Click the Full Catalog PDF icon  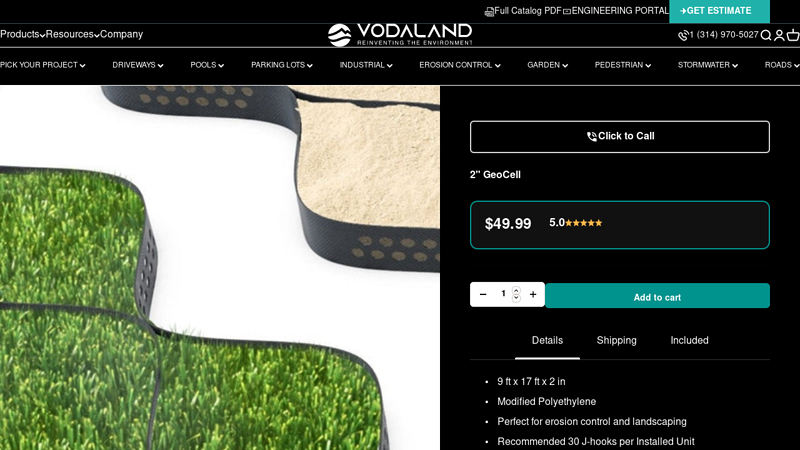point(489,11)
